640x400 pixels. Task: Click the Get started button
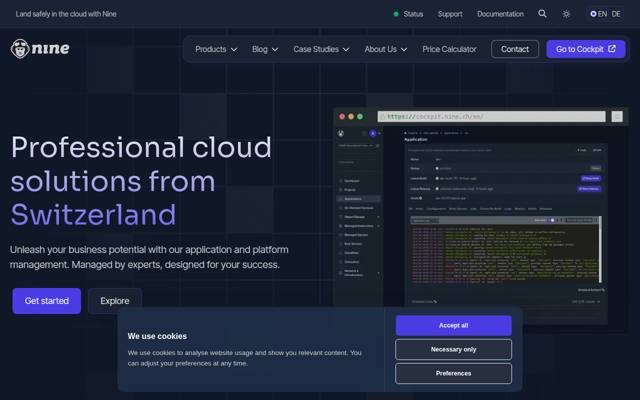click(47, 301)
